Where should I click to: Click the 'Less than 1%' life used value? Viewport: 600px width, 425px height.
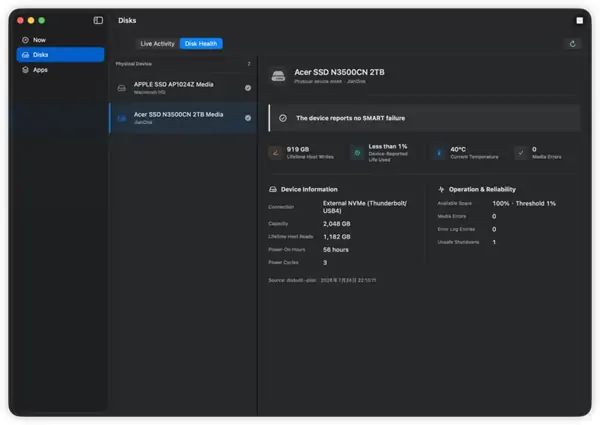pyautogui.click(x=388, y=147)
